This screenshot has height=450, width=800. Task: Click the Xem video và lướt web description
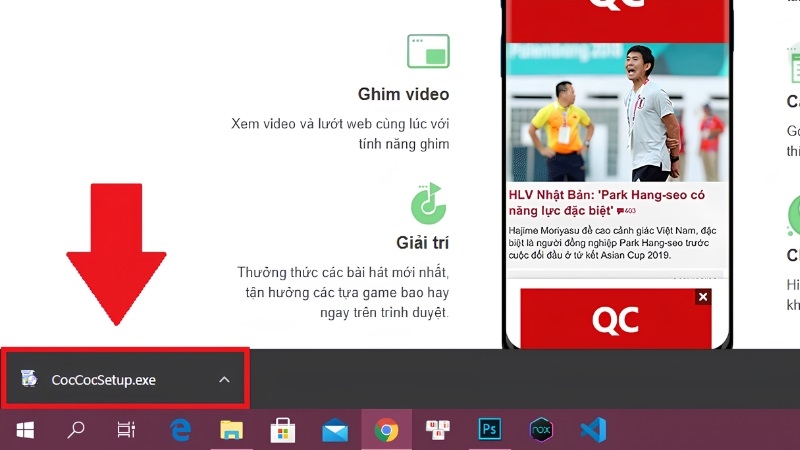(x=340, y=134)
